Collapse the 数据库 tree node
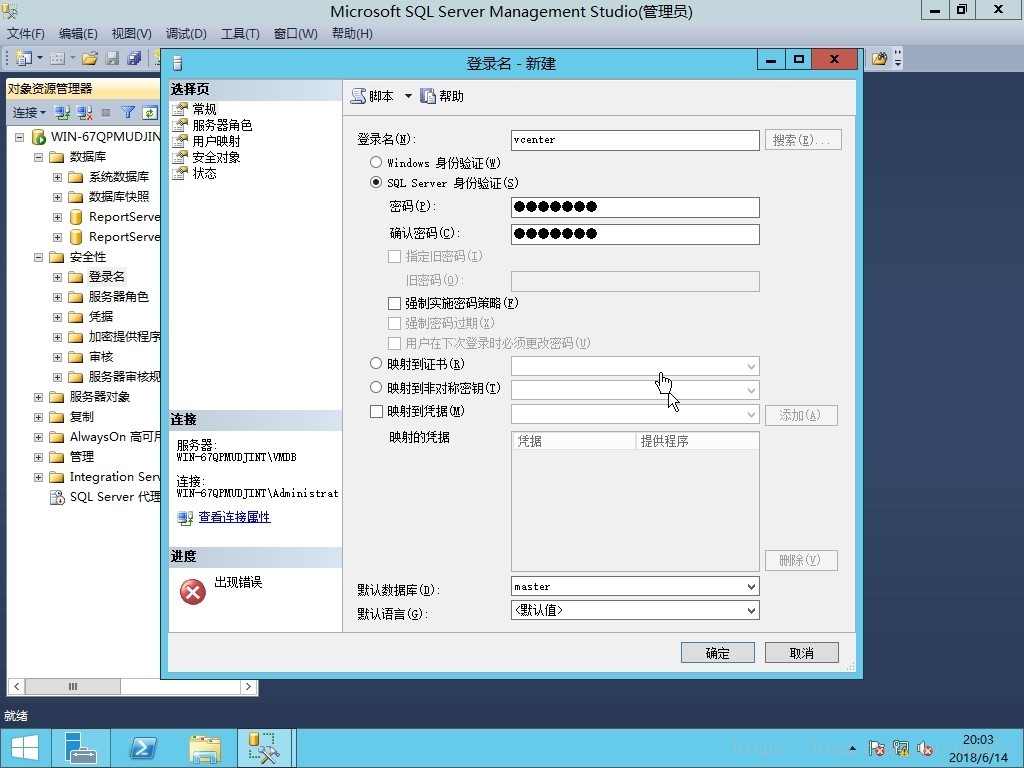 (39, 157)
